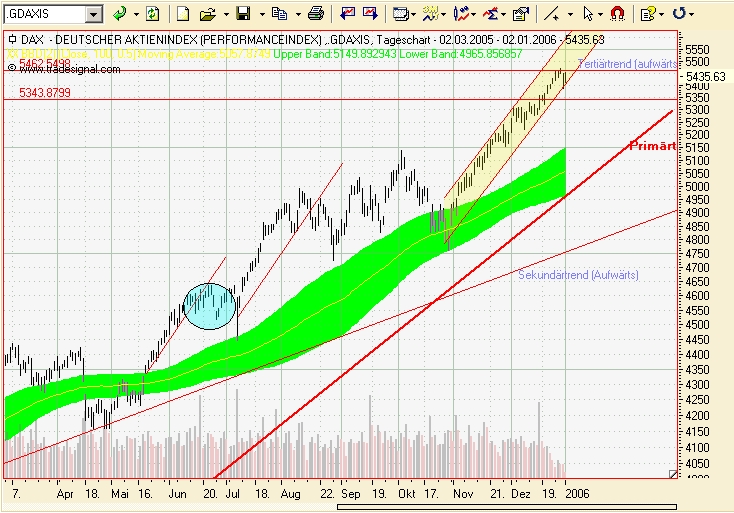Select the arrow pointer tool
Image resolution: width=734 pixels, height=513 pixels.
pos(588,14)
